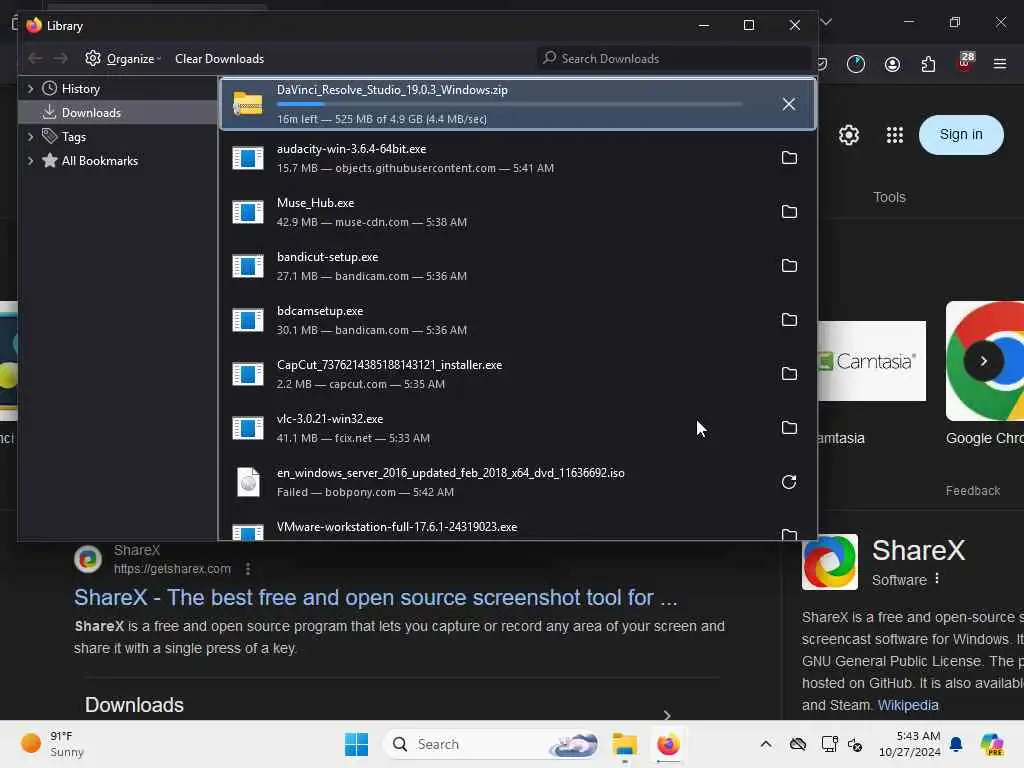Select Tags in the sidebar
Screen dimensions: 1024x768
pos(74,137)
